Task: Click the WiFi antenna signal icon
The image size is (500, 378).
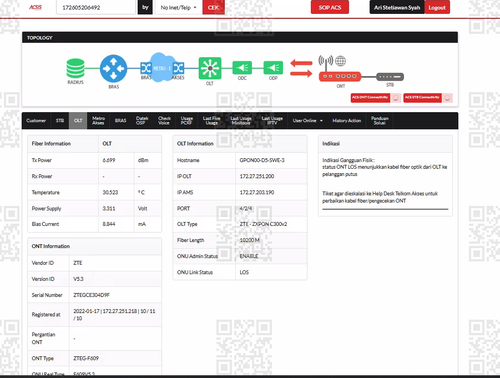Action: coord(326,62)
